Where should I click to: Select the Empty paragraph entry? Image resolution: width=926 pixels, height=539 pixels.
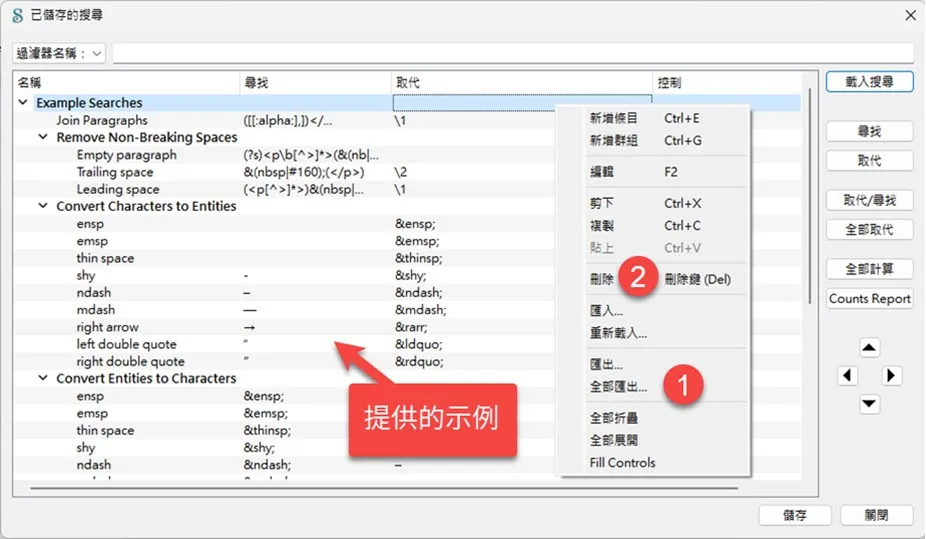coord(126,155)
